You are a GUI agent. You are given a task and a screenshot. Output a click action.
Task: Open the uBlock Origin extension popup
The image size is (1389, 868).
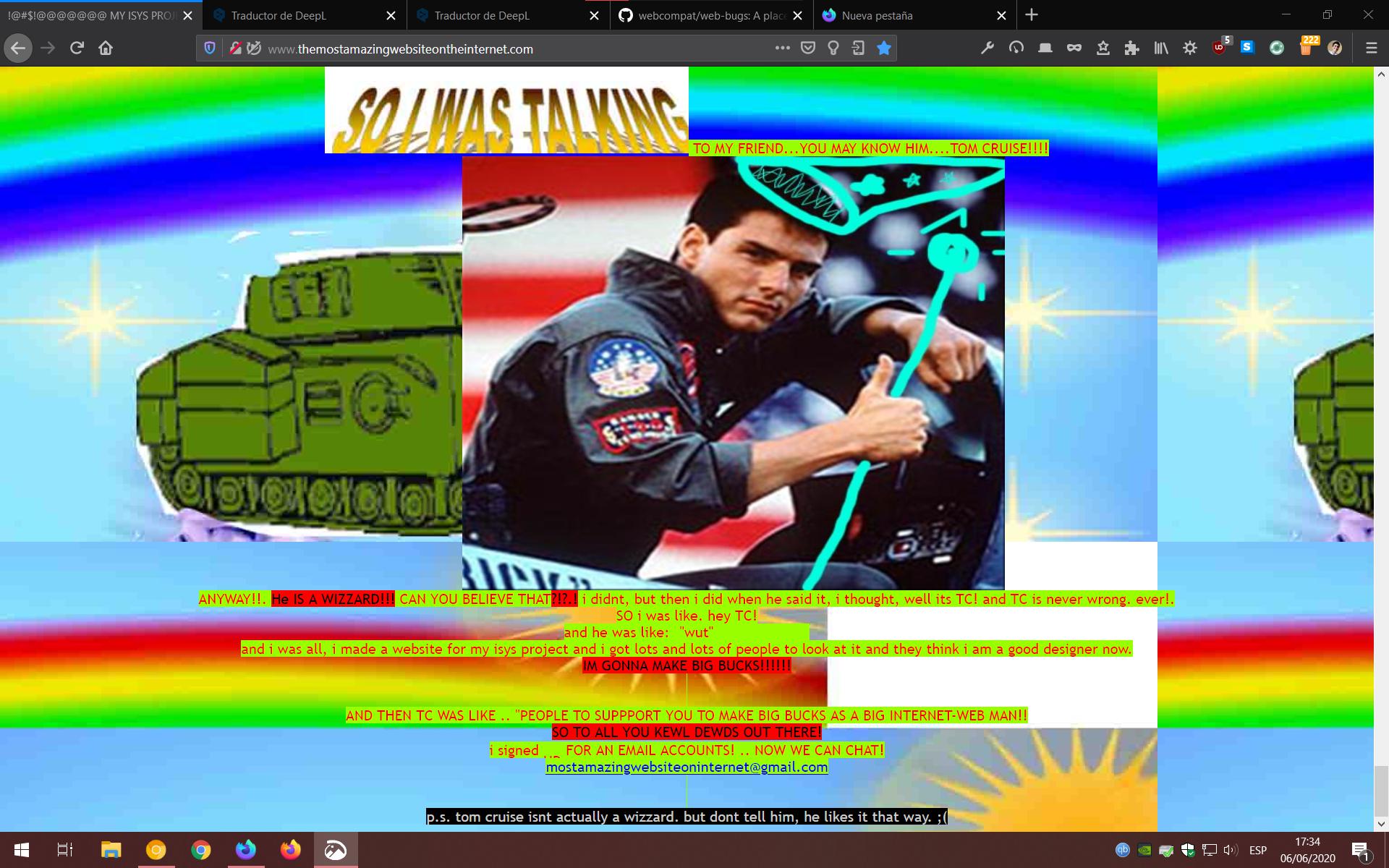pos(1220,48)
